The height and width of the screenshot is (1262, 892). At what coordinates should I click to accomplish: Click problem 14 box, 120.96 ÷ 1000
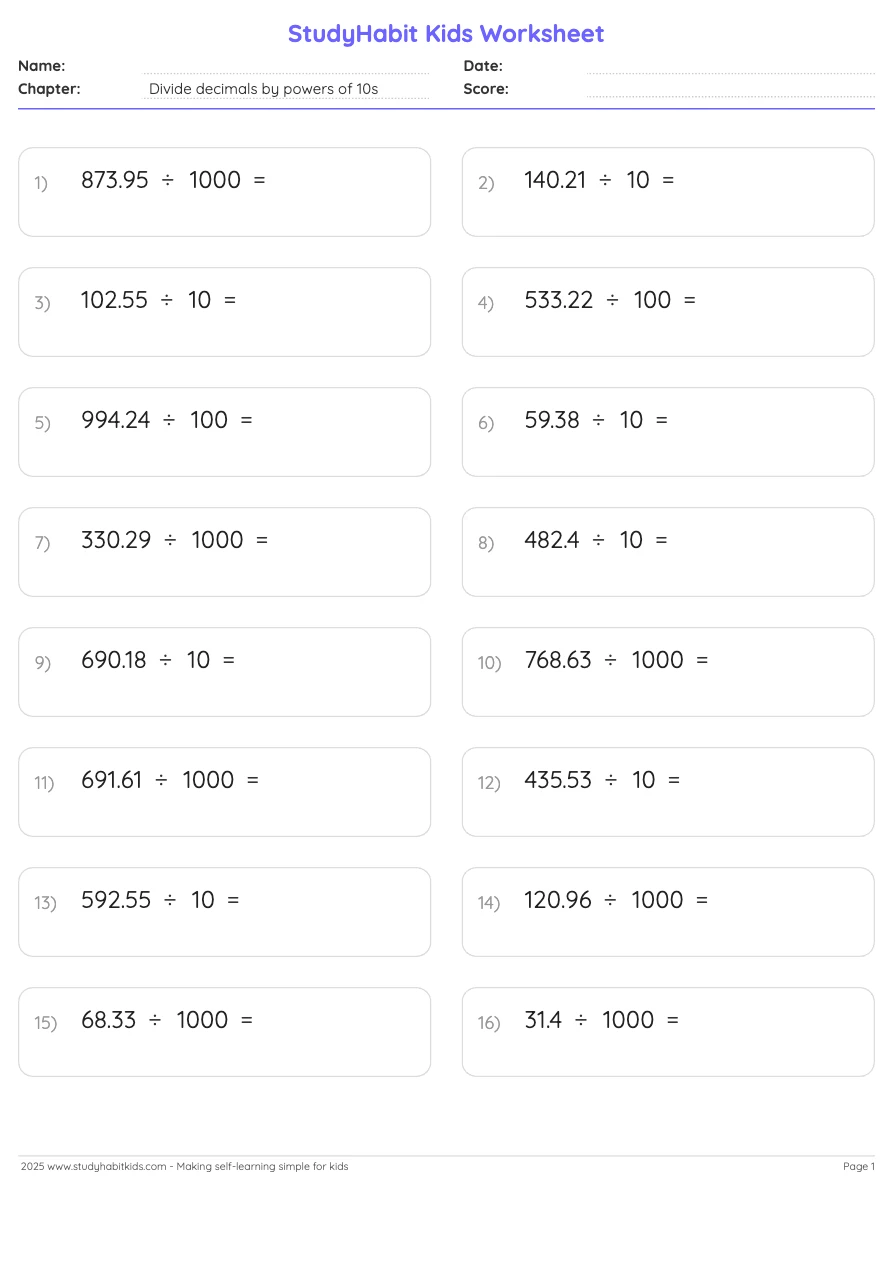[x=668, y=912]
